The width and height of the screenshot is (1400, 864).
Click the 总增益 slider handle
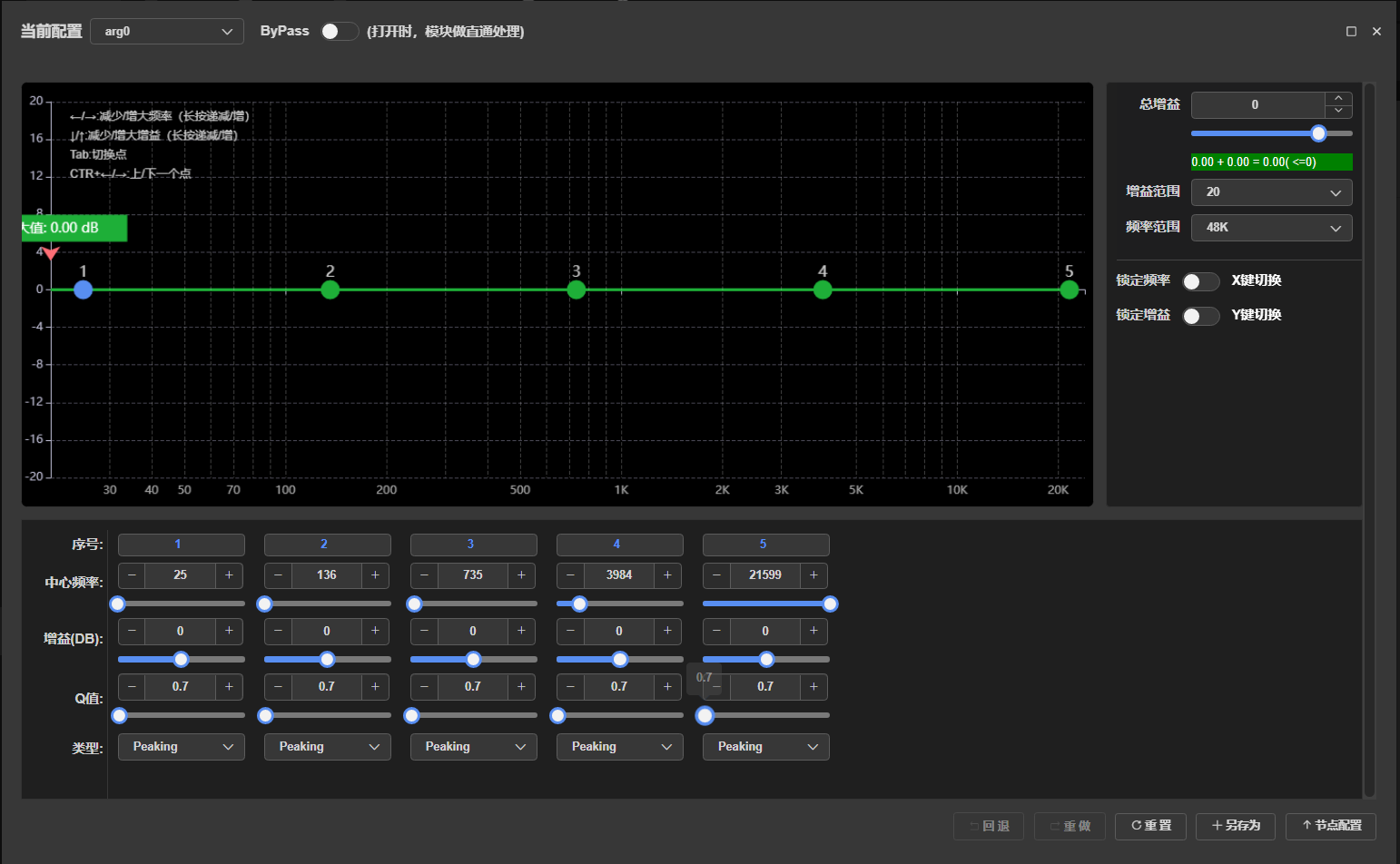[1318, 133]
